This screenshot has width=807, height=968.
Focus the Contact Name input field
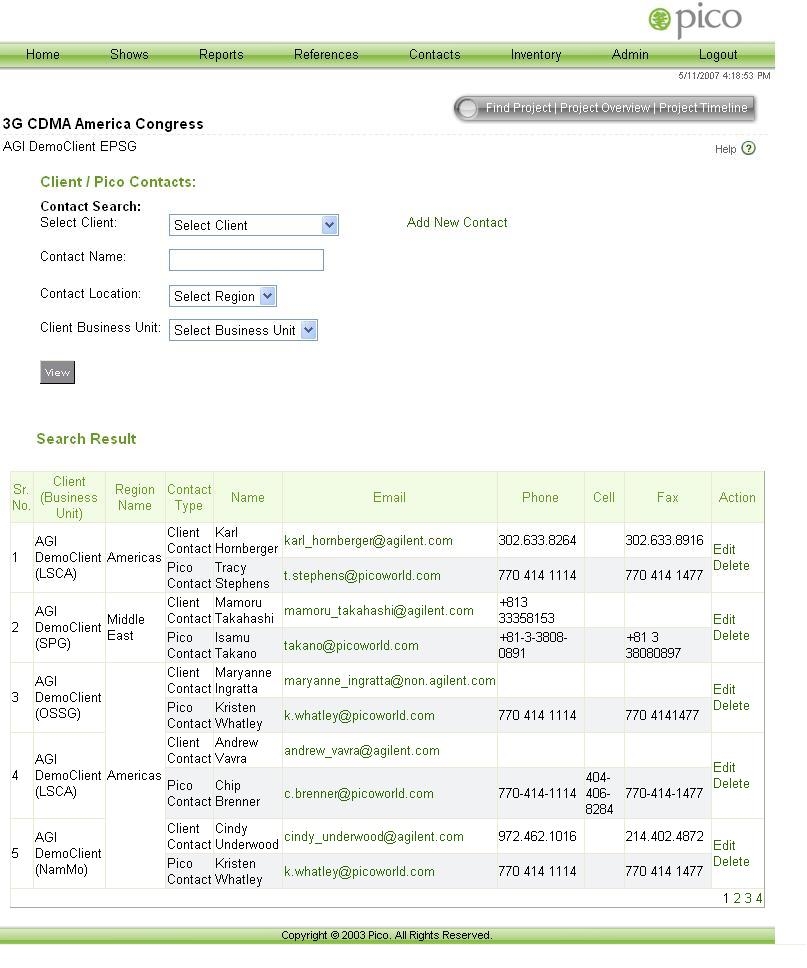coord(246,260)
